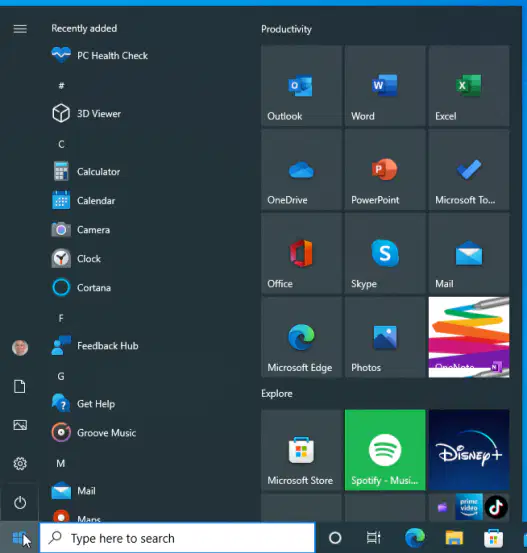
Task: Open Settings gear in Start sidebar
Action: point(20,463)
